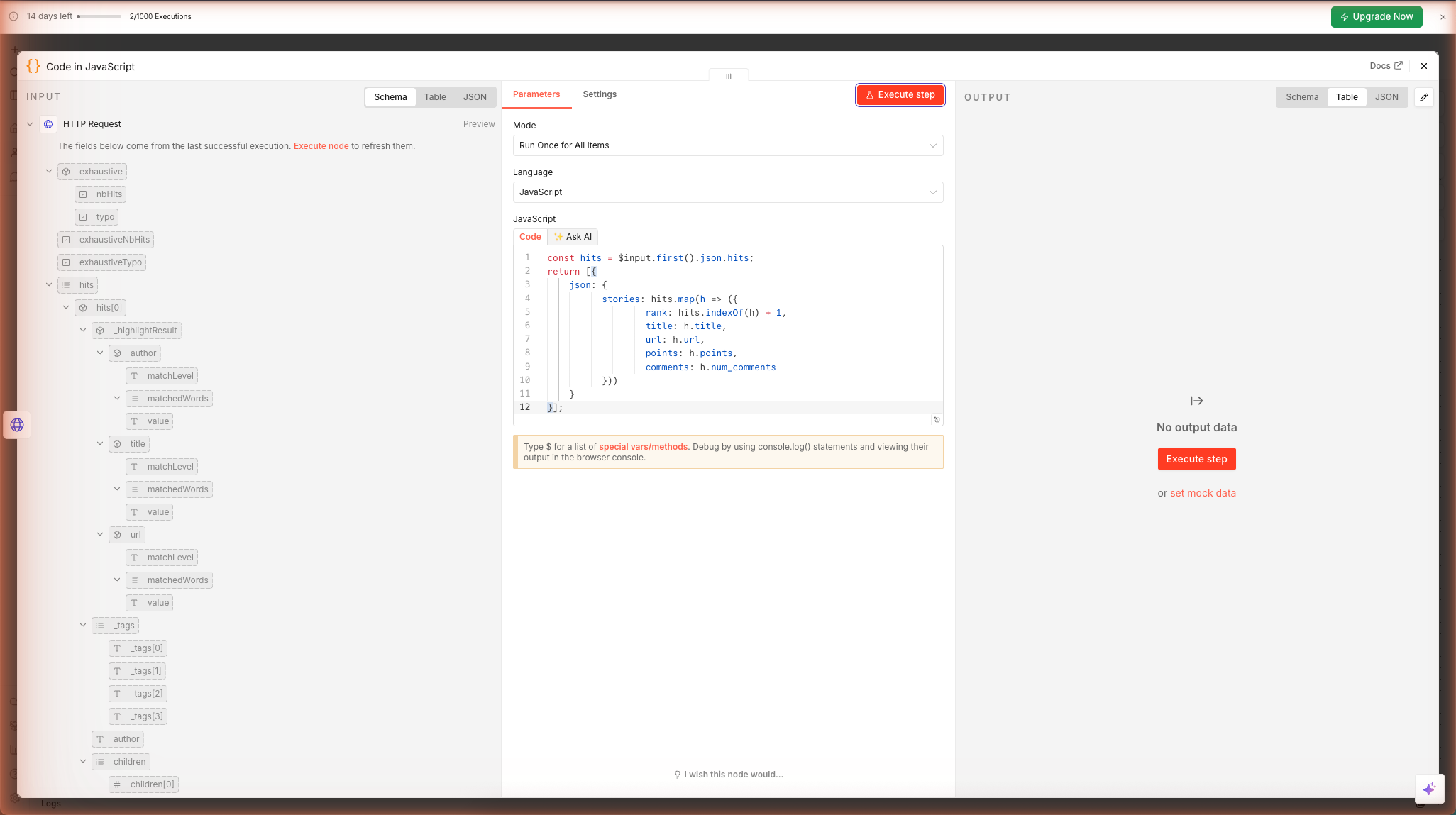This screenshot has height=815, width=1456.
Task: Click the AI assistant sparkle icon
Action: tap(1429, 789)
